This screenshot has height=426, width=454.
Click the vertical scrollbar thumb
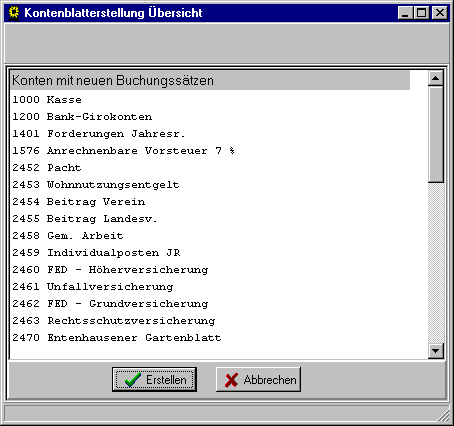tap(436, 134)
